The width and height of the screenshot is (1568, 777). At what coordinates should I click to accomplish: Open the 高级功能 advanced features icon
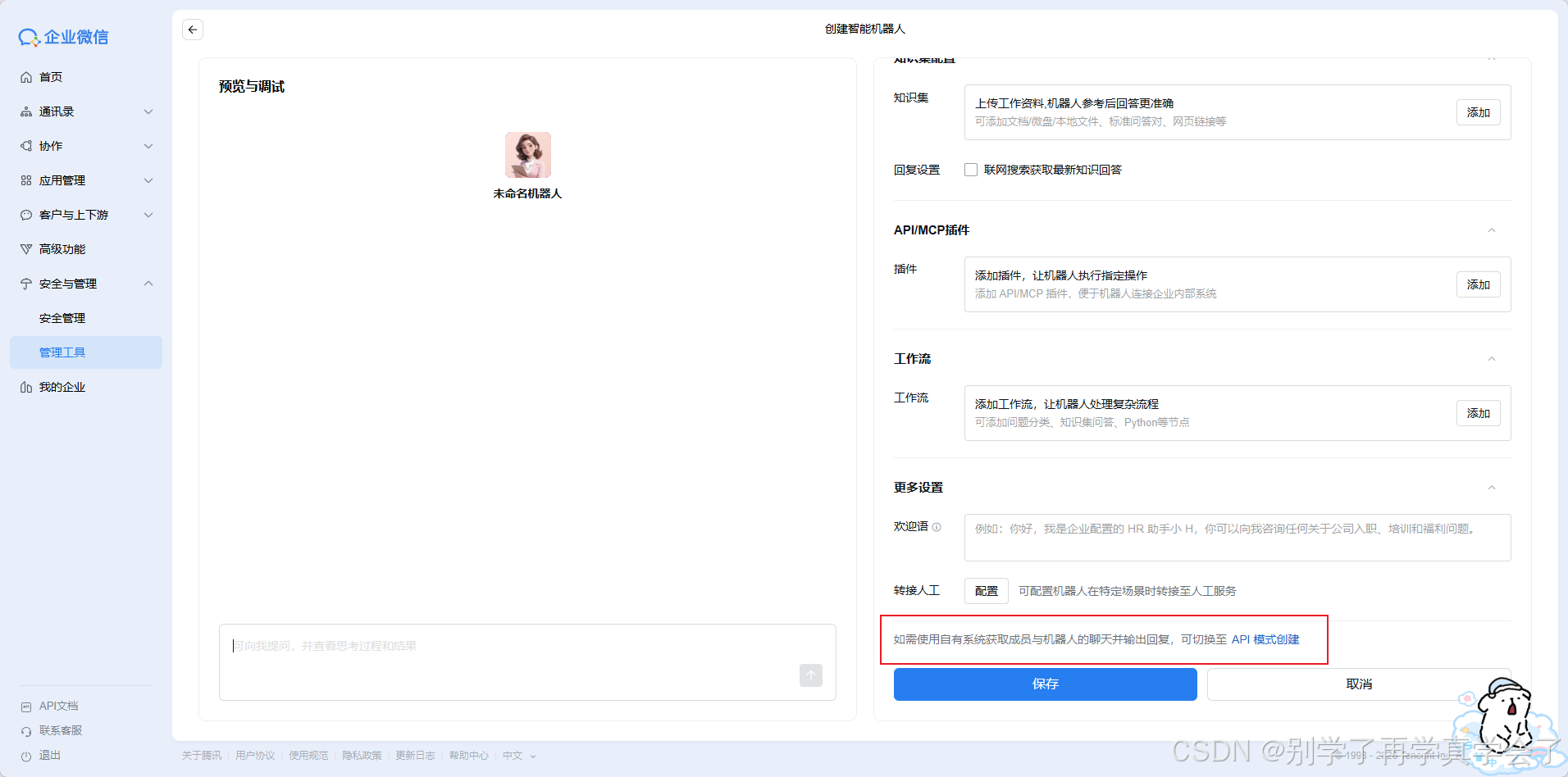click(27, 248)
